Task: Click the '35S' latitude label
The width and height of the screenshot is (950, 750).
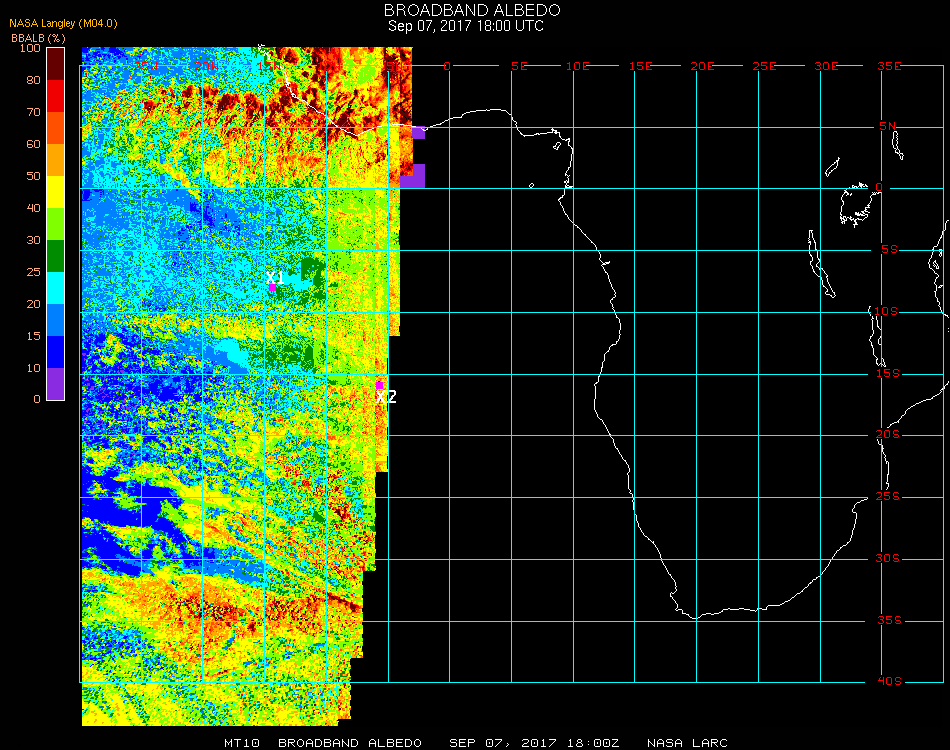Action: coord(889,620)
